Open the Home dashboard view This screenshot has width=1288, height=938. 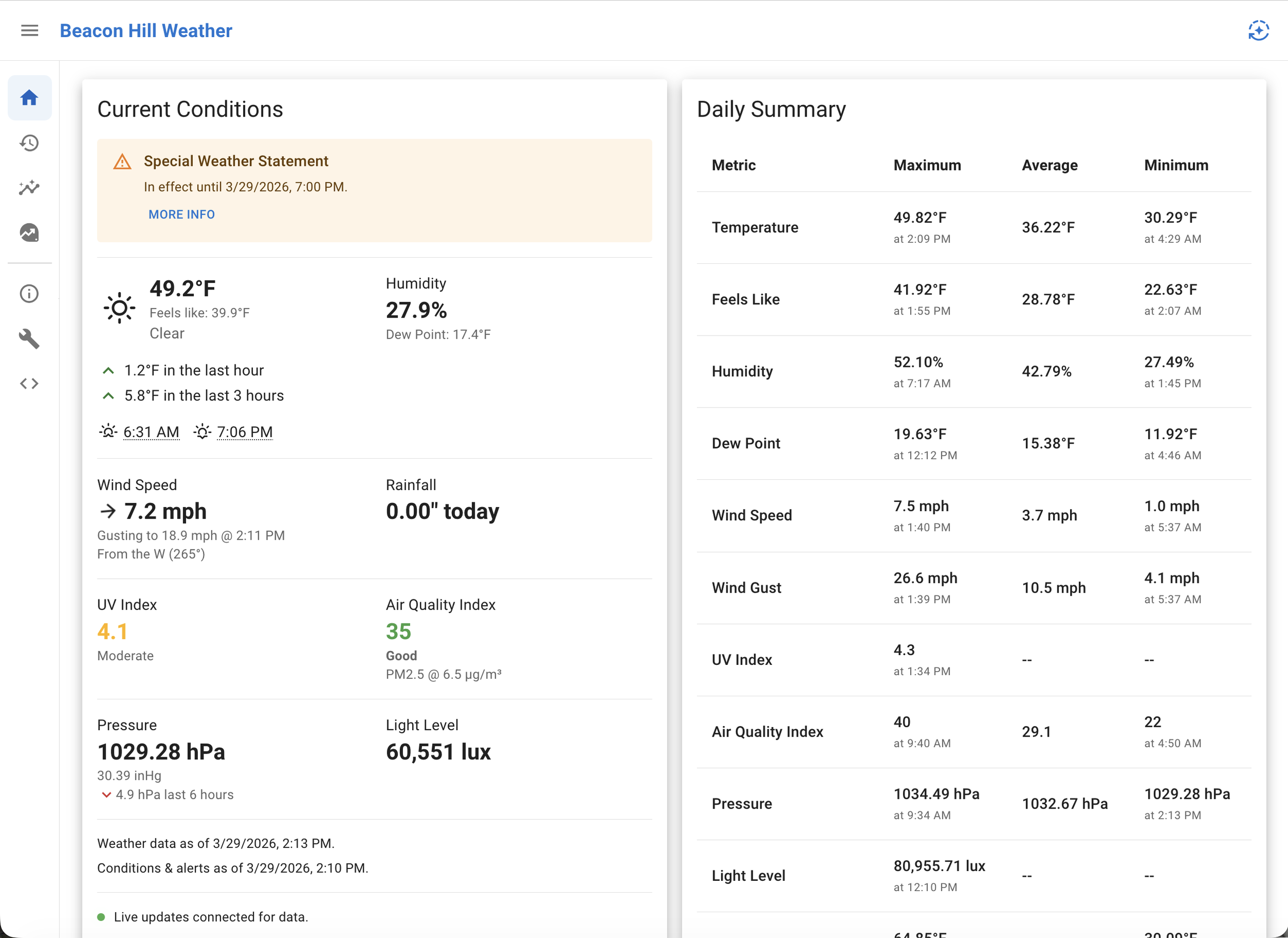(x=29, y=97)
